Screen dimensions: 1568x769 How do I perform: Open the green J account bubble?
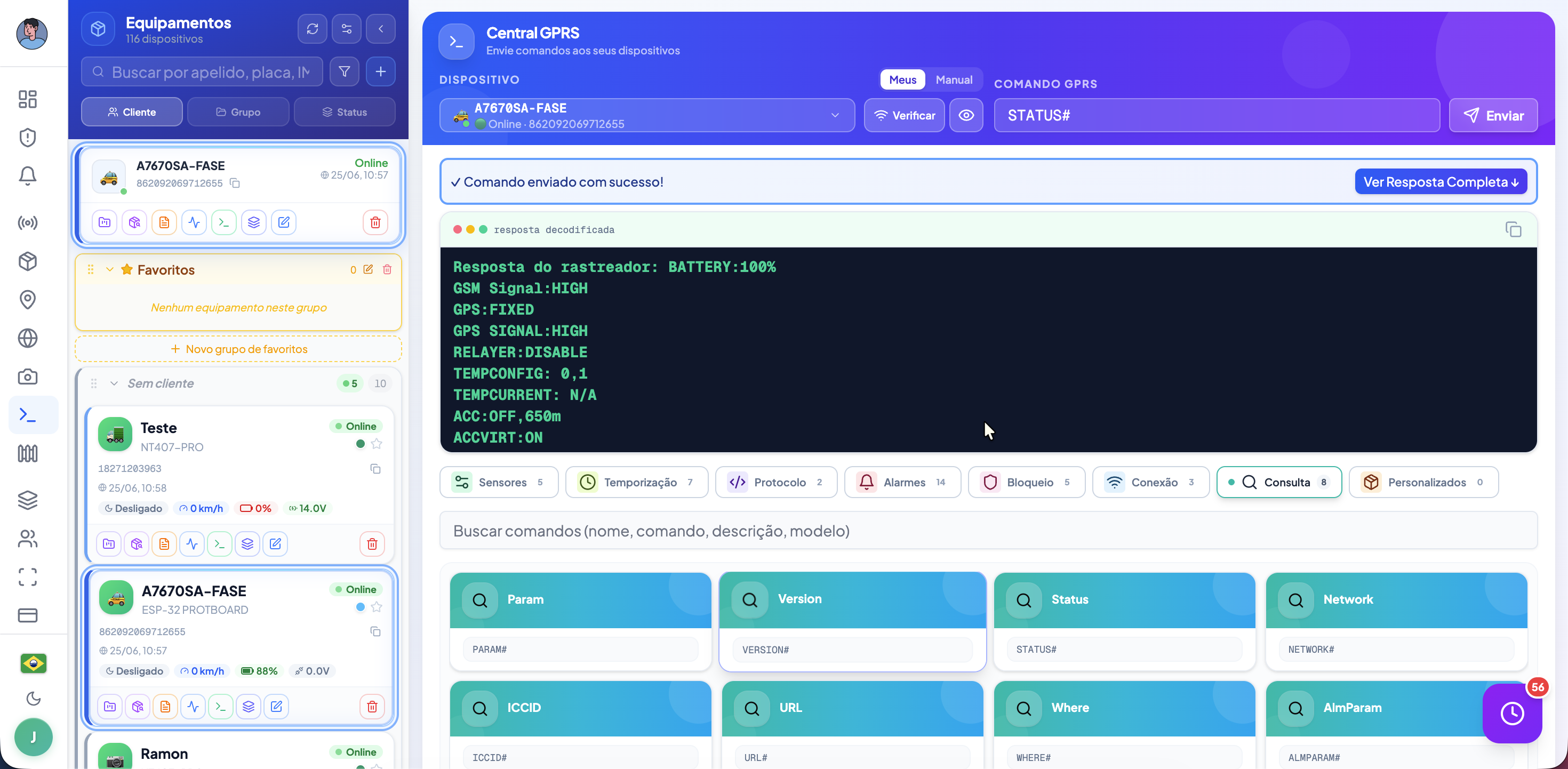tap(34, 736)
